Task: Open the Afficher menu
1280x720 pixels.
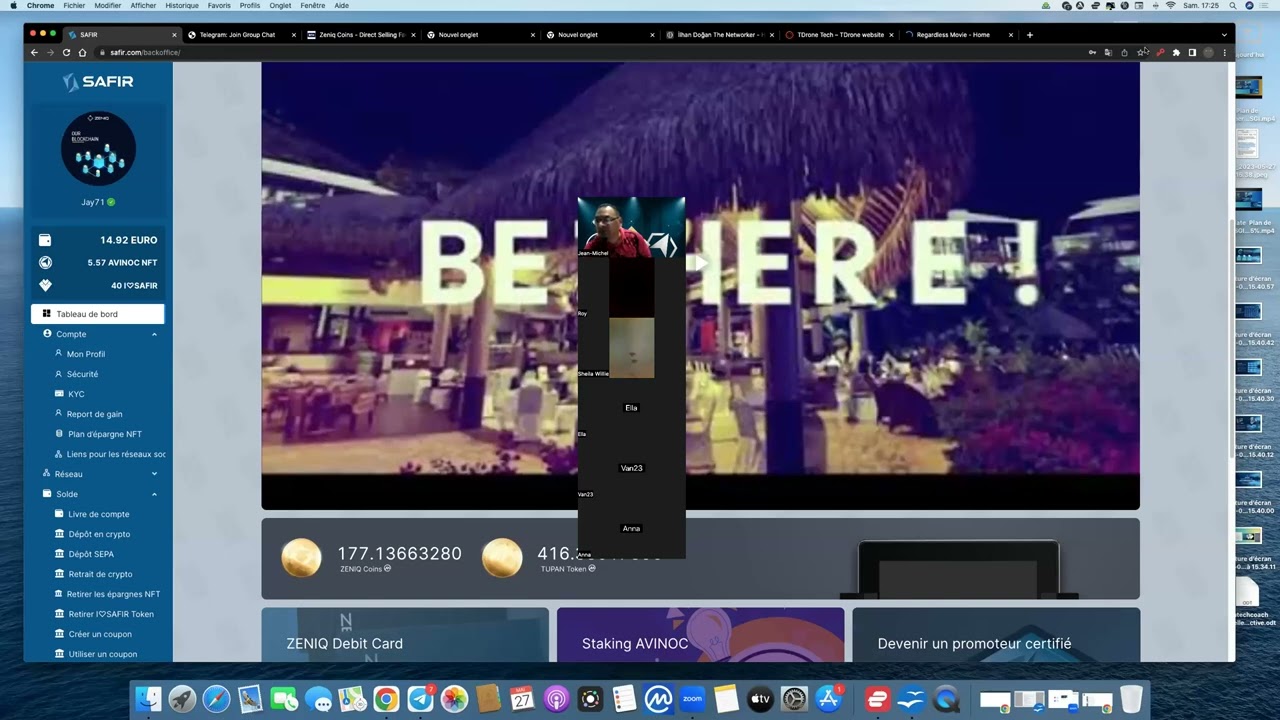Action: 143,5
